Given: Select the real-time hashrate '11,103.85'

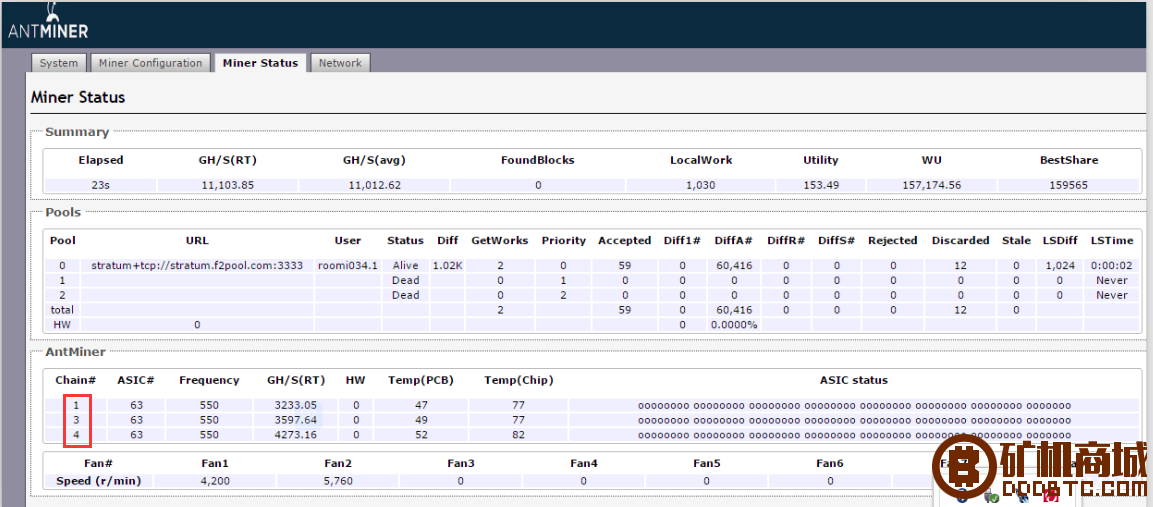Looking at the screenshot, I should point(227,185).
